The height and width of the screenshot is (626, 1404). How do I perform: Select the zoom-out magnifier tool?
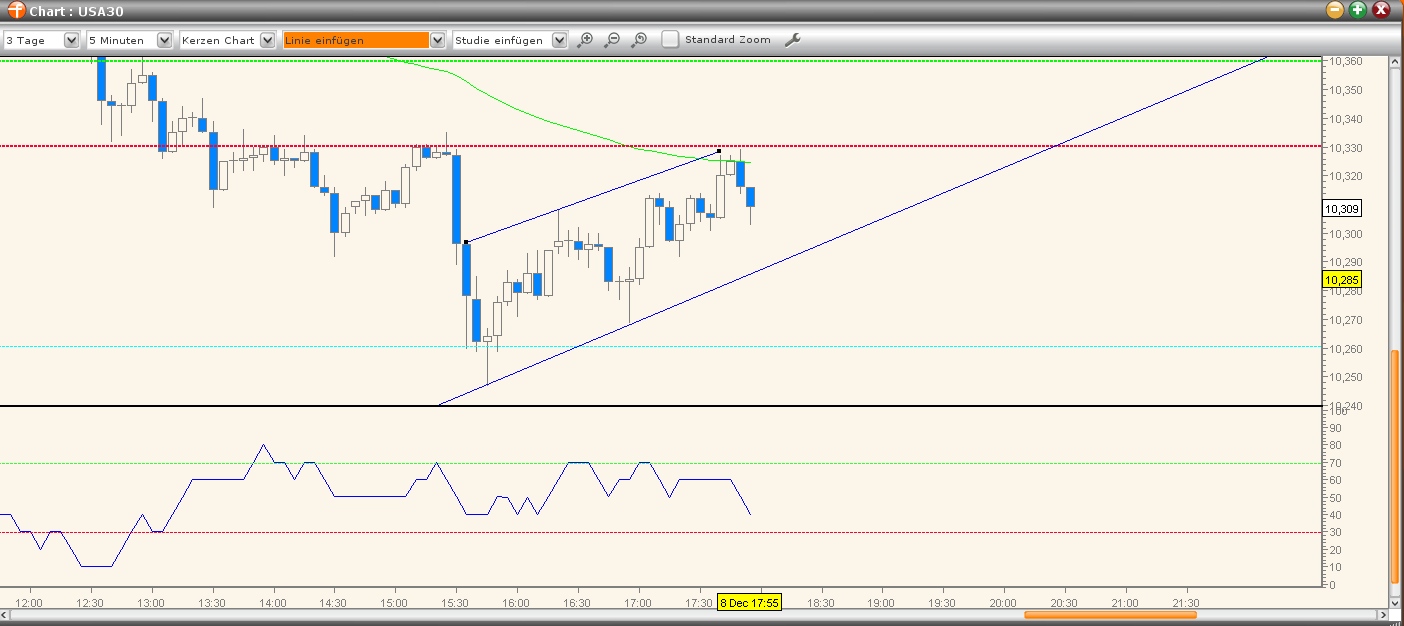[612, 39]
